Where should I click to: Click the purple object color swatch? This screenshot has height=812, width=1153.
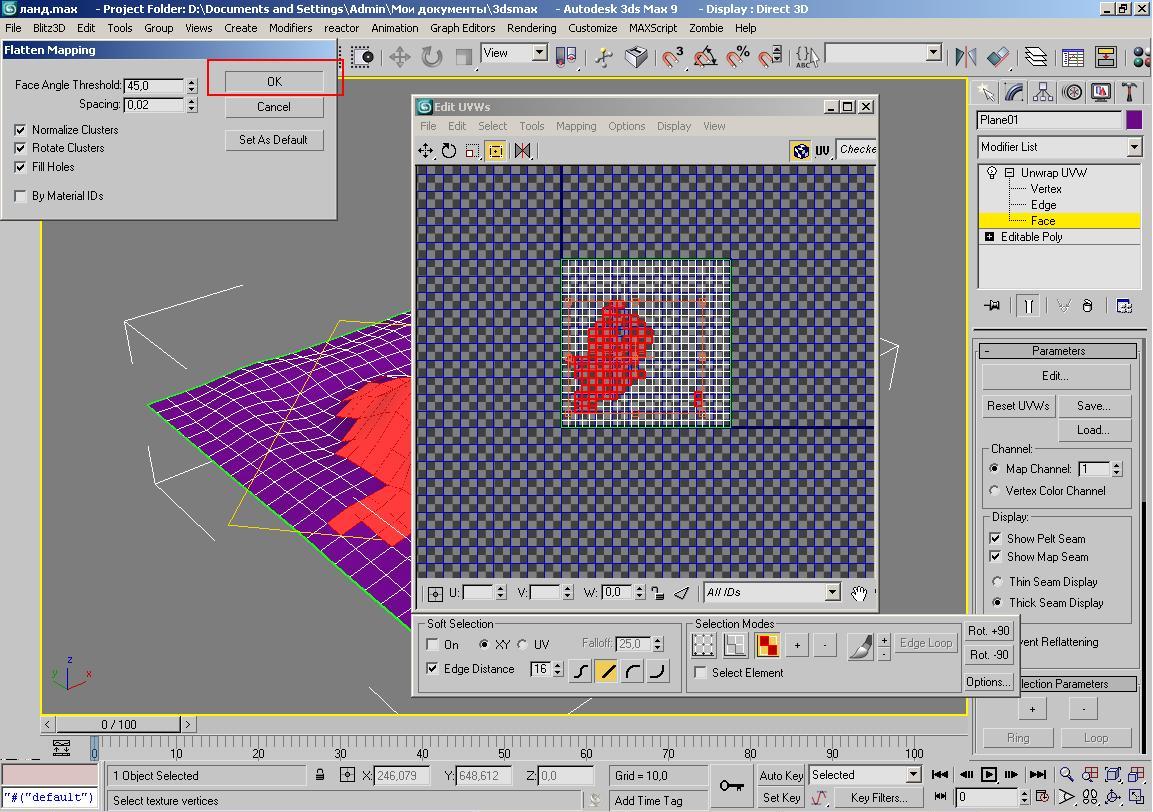pyautogui.click(x=1133, y=120)
